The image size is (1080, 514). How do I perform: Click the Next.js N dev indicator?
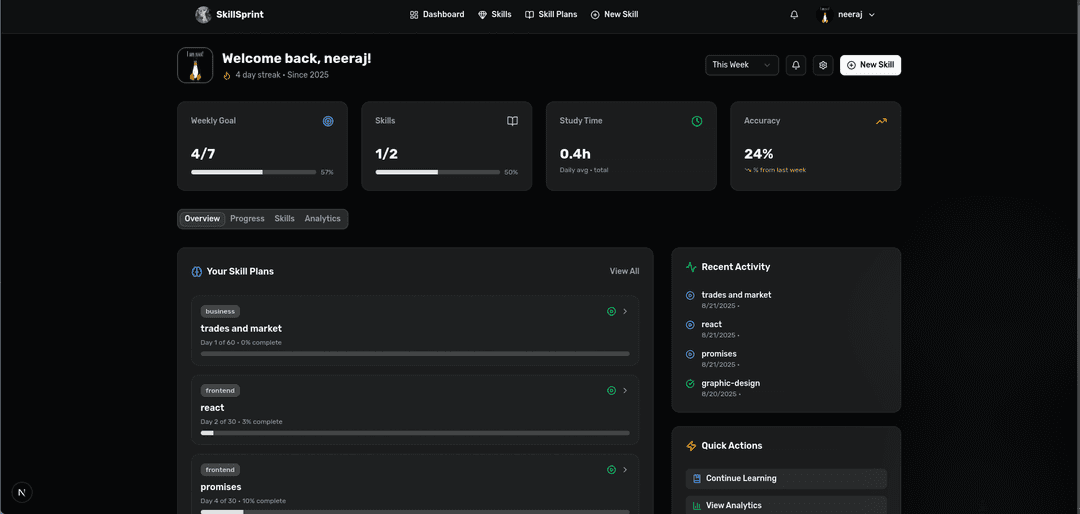coord(22,492)
